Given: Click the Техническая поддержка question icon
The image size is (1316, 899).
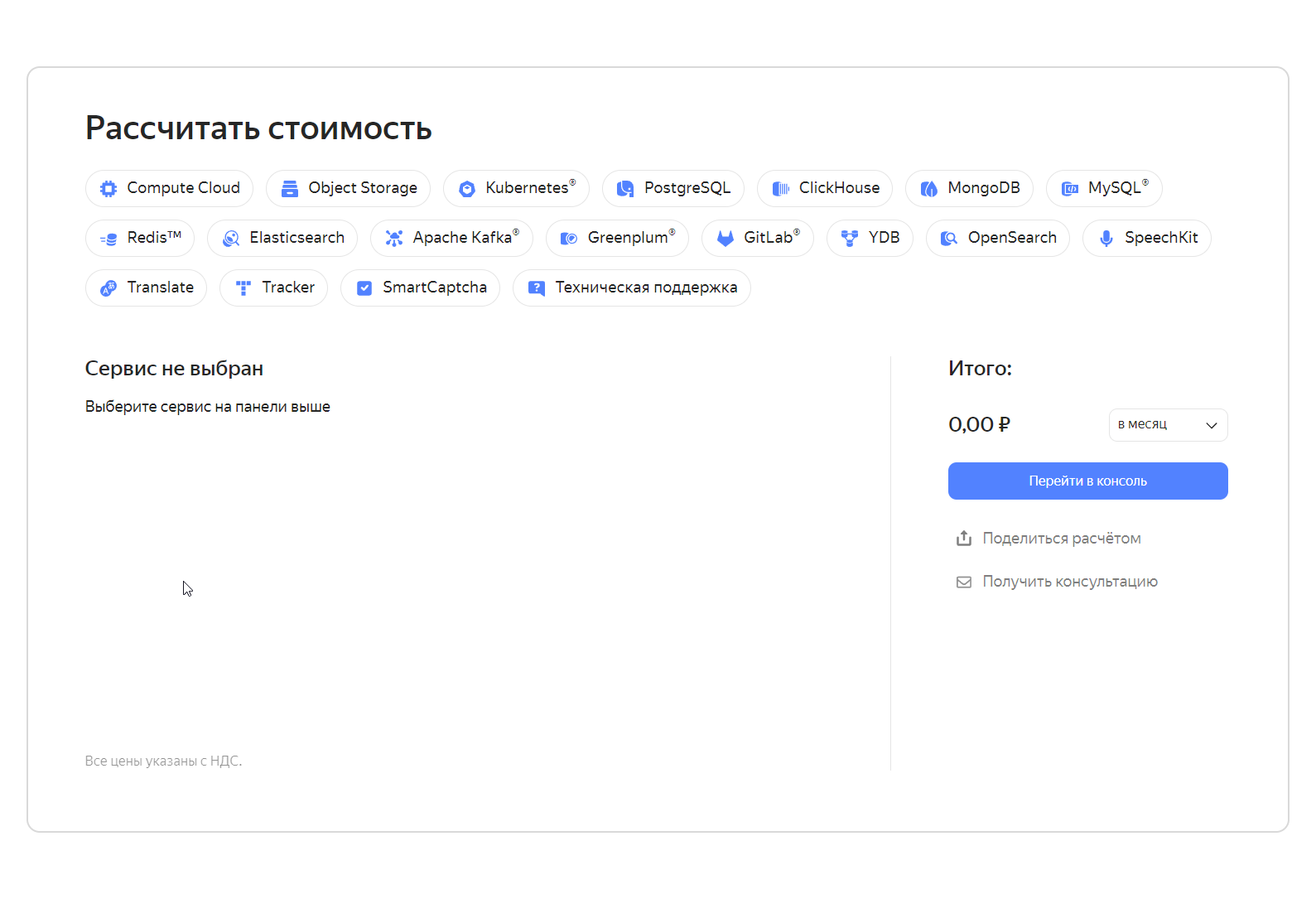Looking at the screenshot, I should [x=537, y=288].
